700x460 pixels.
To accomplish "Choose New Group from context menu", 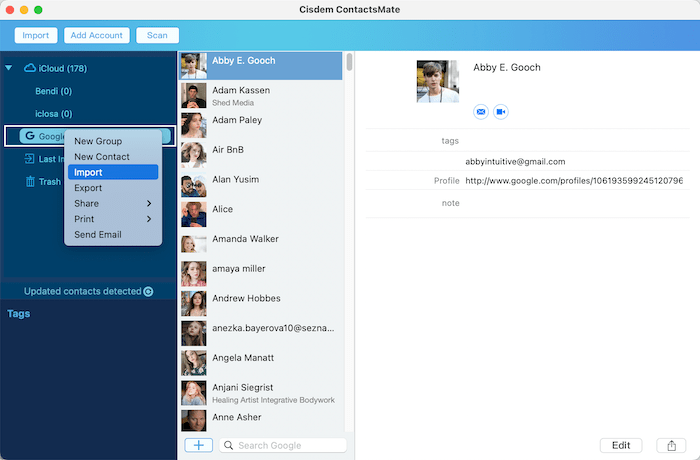I will coord(113,141).
